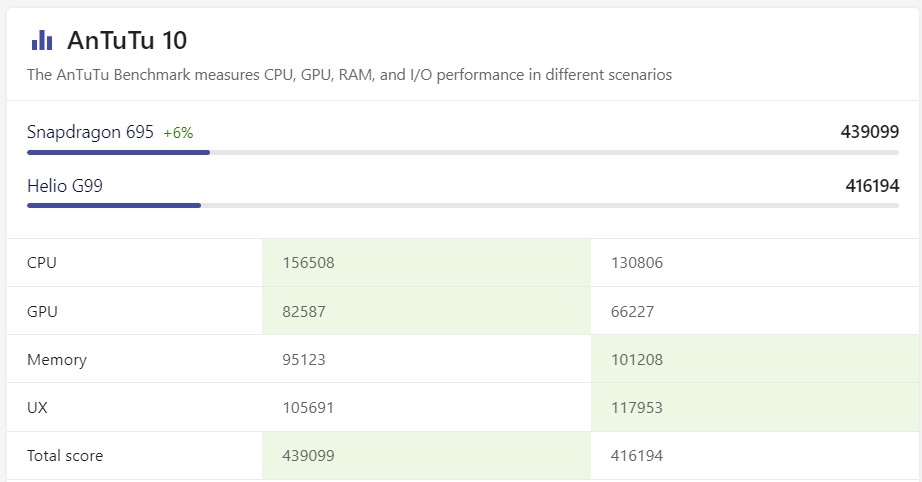Click the GPU value 66227
Viewport: 922px width, 482px height.
pos(632,311)
